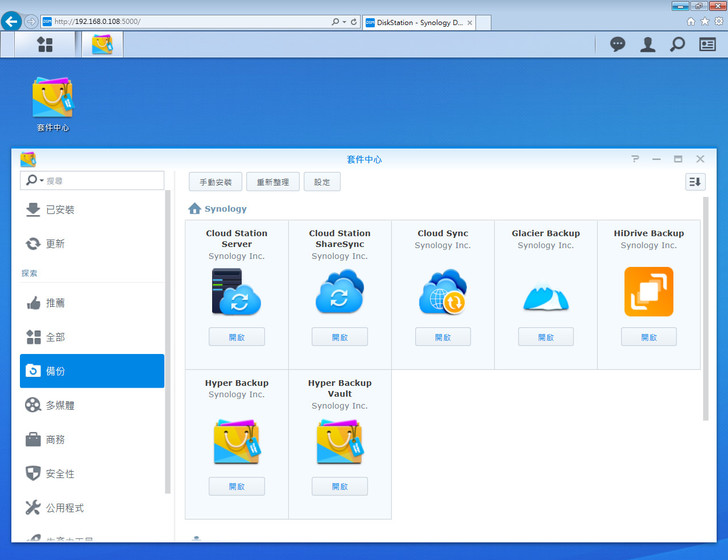Open the user account options icon
The height and width of the screenshot is (560, 728).
648,44
